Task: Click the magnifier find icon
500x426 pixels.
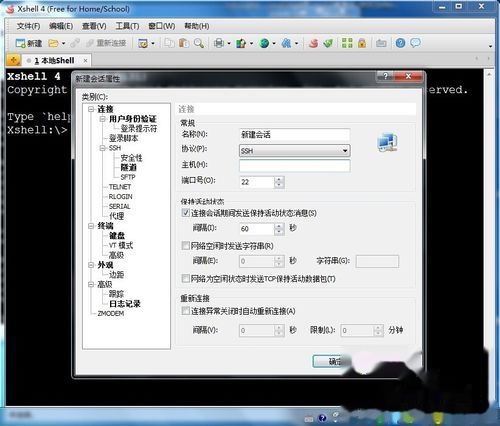Action: [199, 43]
